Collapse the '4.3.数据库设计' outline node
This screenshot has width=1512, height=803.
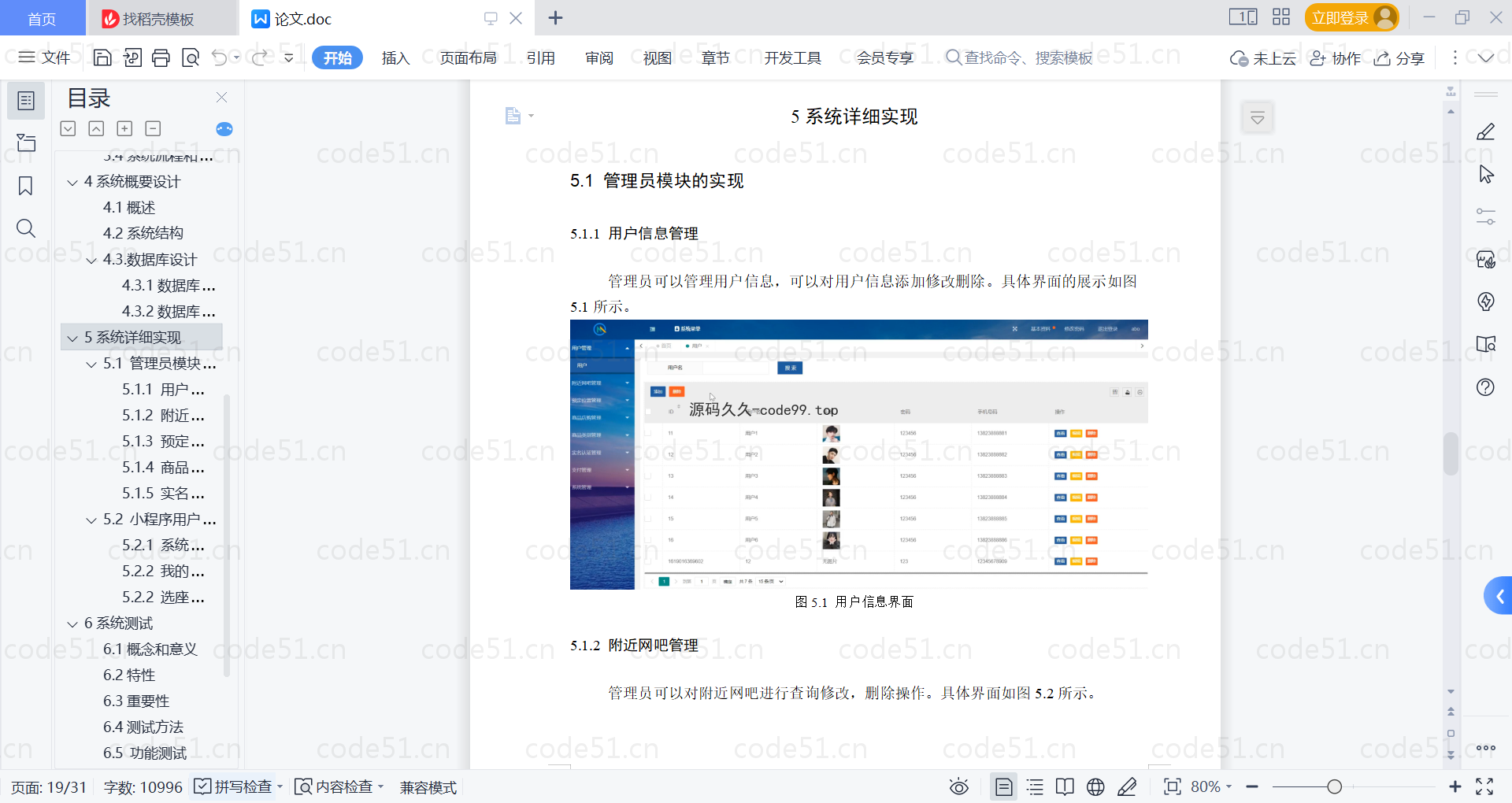click(x=91, y=261)
